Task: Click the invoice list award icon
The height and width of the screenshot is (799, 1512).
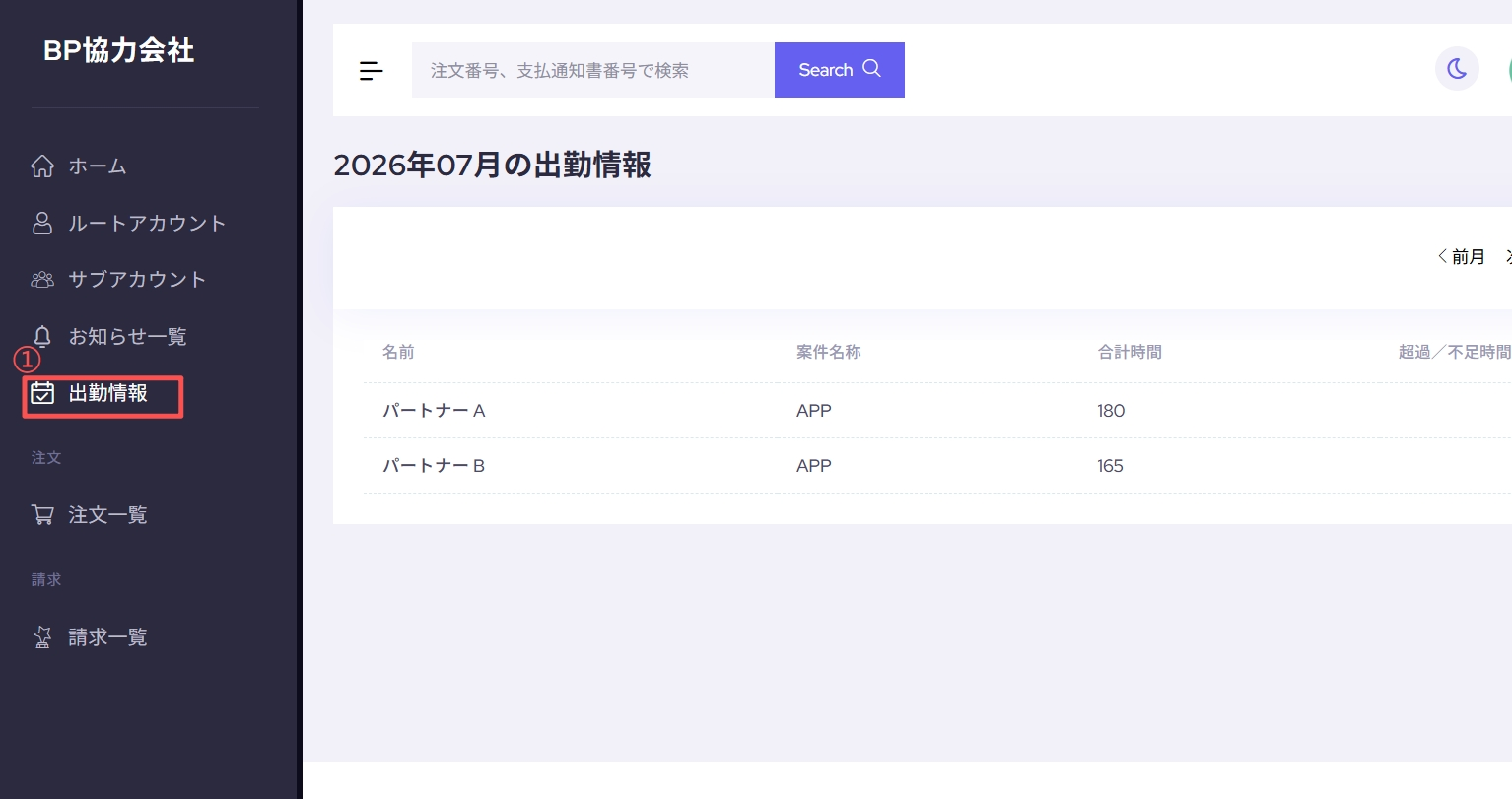Action: tap(42, 637)
